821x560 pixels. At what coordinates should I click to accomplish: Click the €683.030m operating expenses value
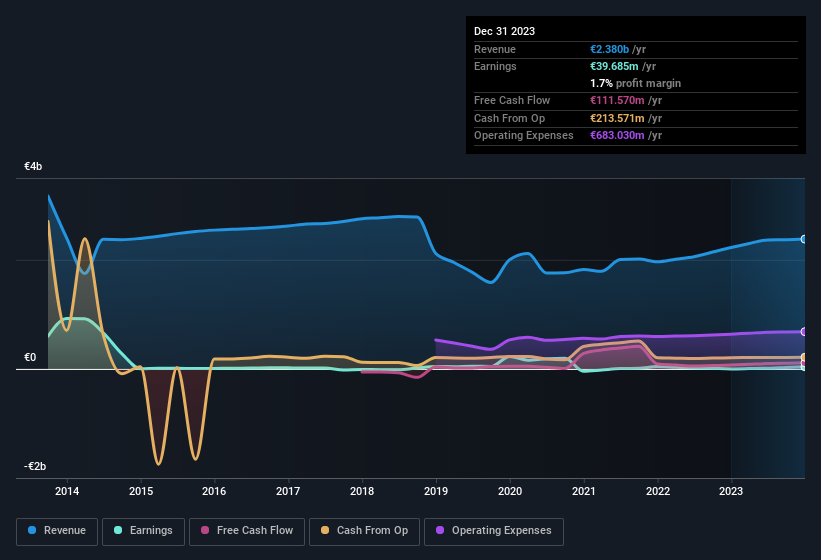[617, 135]
